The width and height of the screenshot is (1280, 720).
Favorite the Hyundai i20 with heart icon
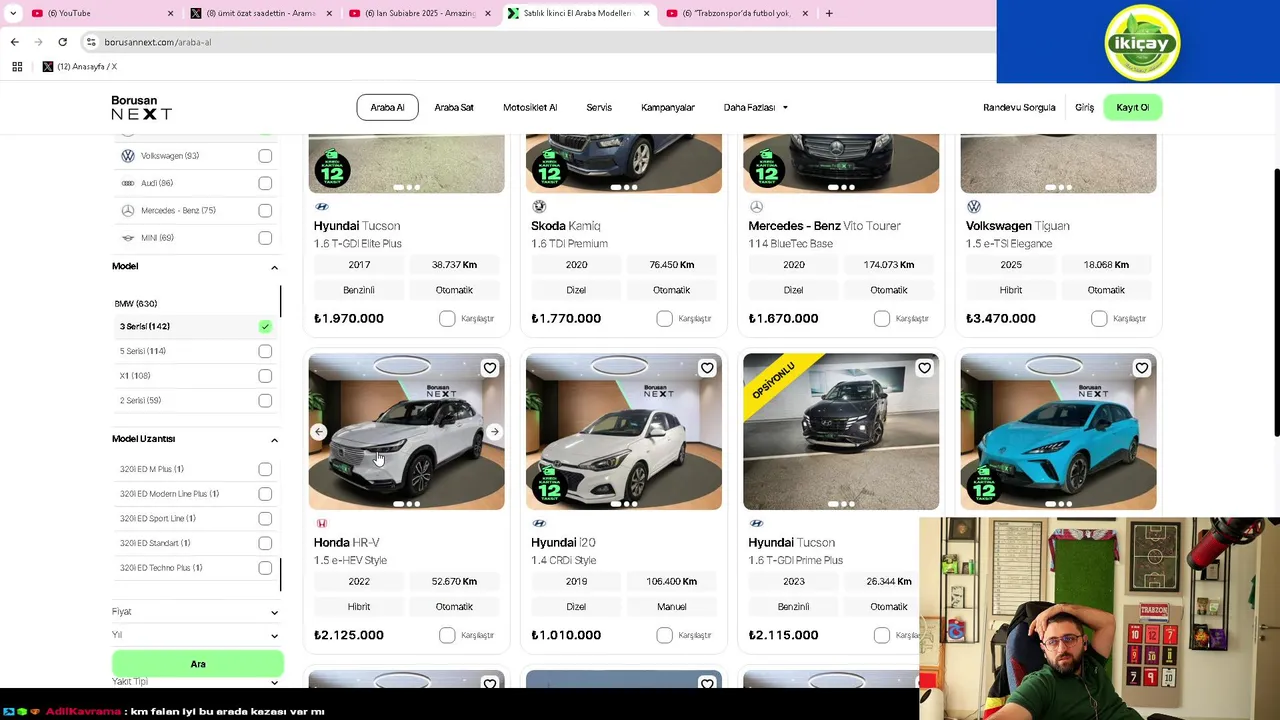click(x=707, y=368)
